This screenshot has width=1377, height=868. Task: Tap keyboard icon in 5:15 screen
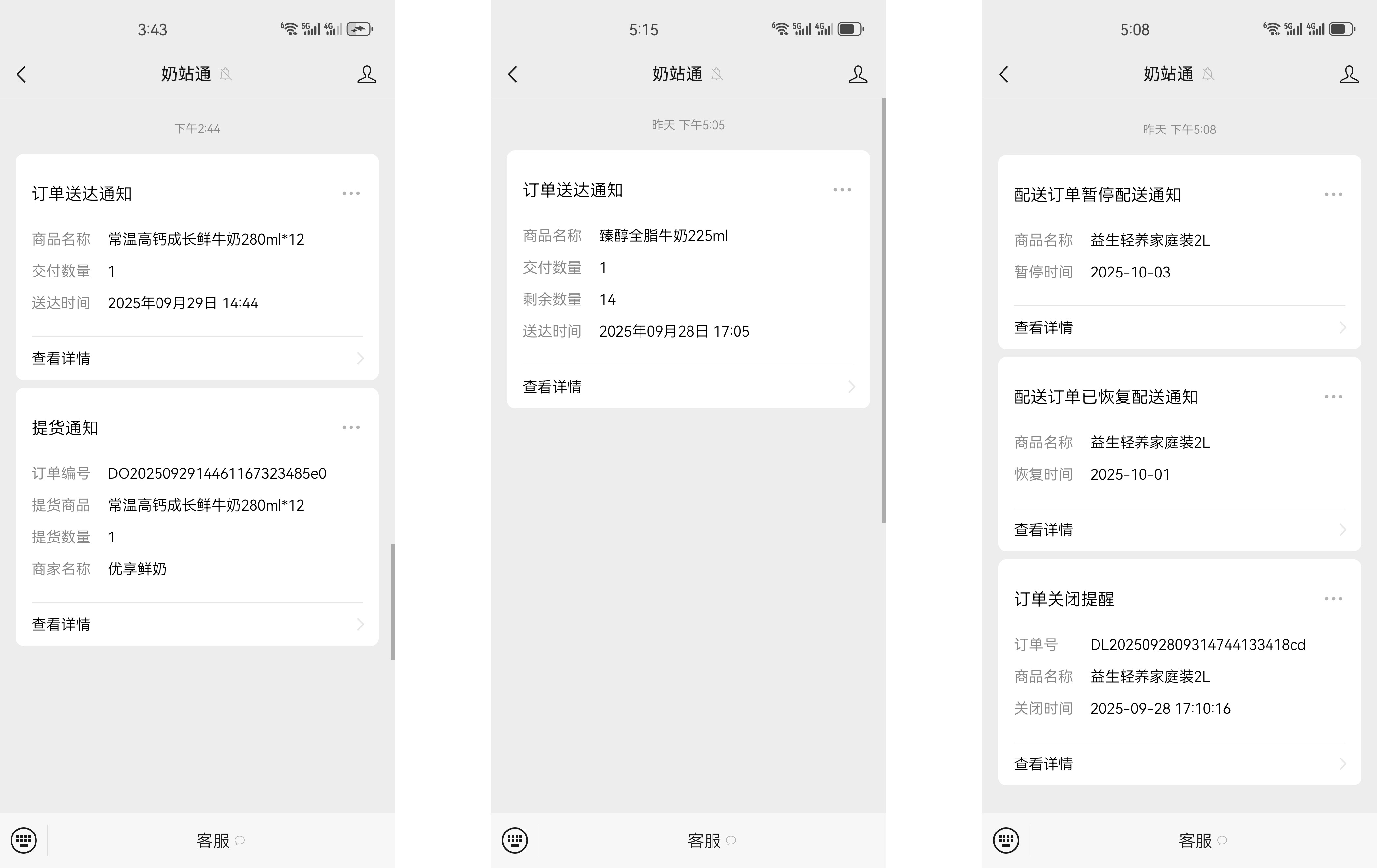click(515, 840)
